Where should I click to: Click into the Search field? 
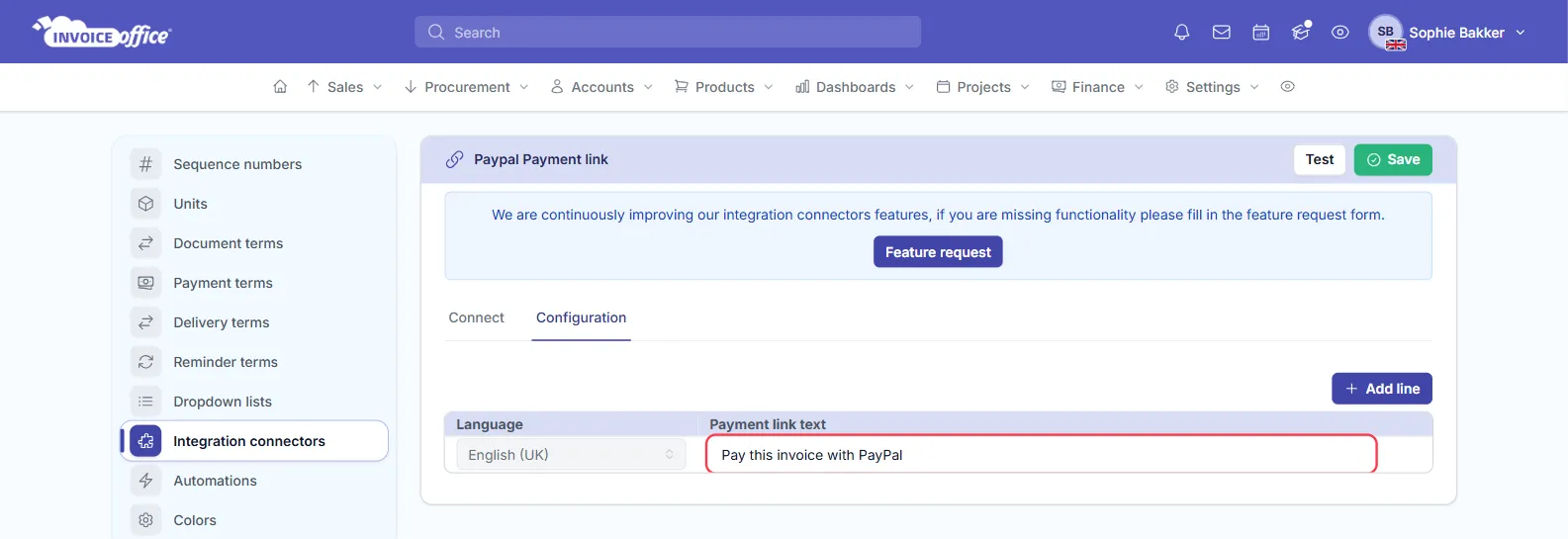coord(668,33)
